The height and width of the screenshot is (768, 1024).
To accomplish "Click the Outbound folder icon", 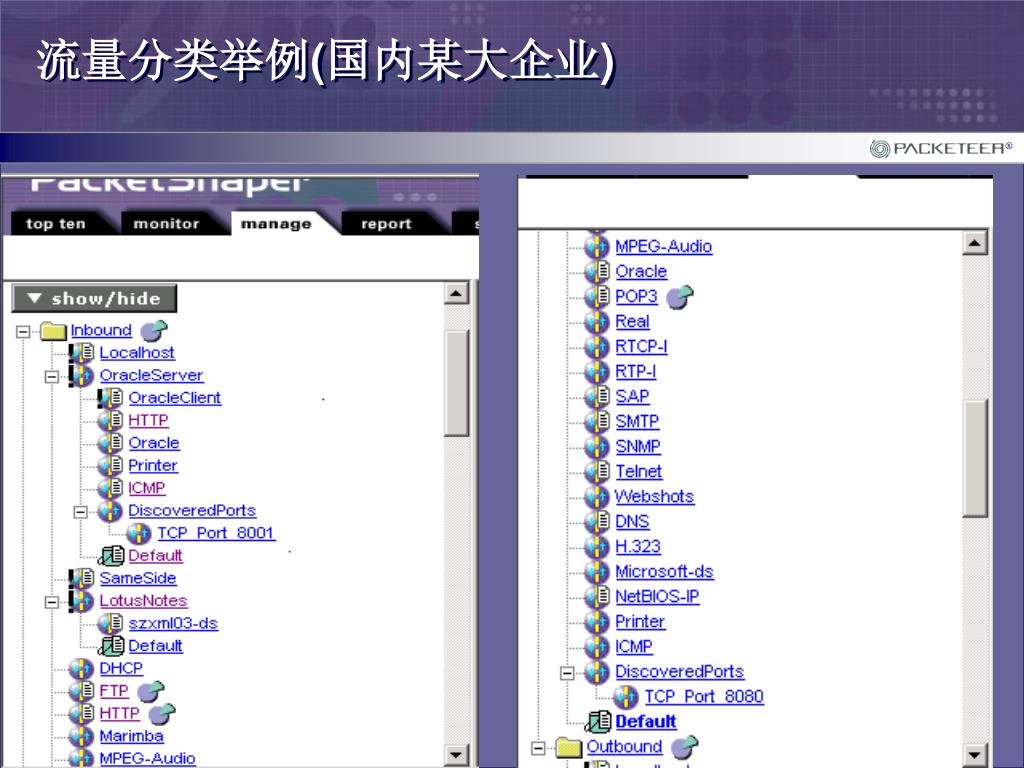I will [x=568, y=747].
